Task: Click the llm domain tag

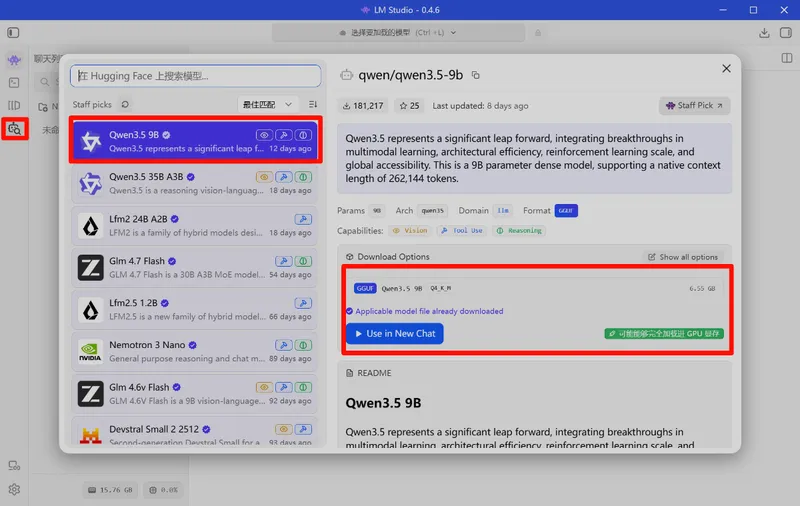Action: click(503, 211)
